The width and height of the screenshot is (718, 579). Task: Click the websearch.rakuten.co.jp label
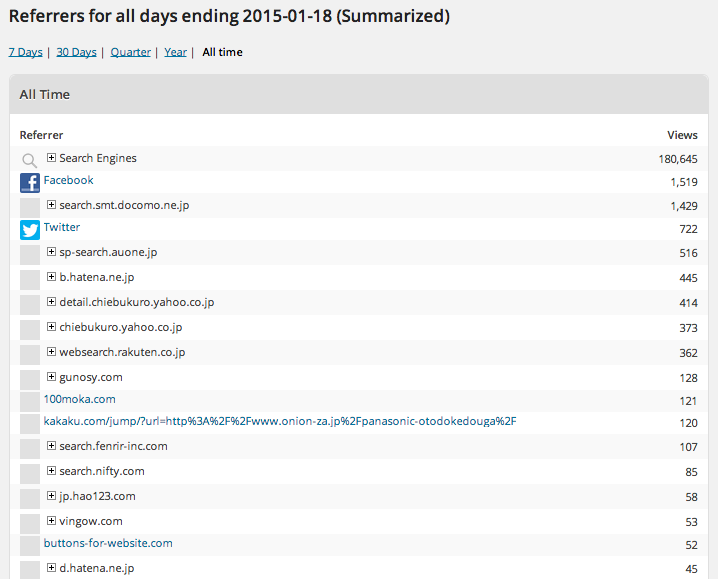(122, 353)
